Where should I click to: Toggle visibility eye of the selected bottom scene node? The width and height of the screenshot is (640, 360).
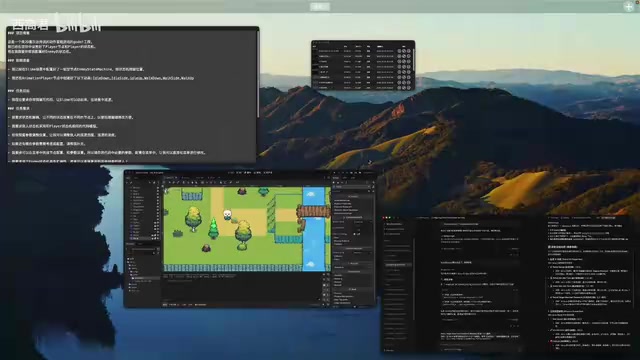coord(158,238)
